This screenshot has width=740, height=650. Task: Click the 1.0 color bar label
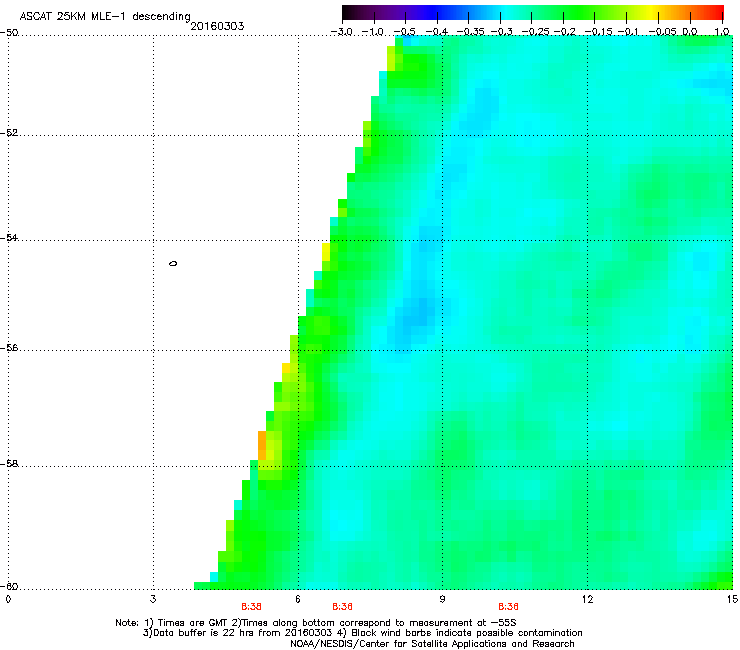click(722, 32)
